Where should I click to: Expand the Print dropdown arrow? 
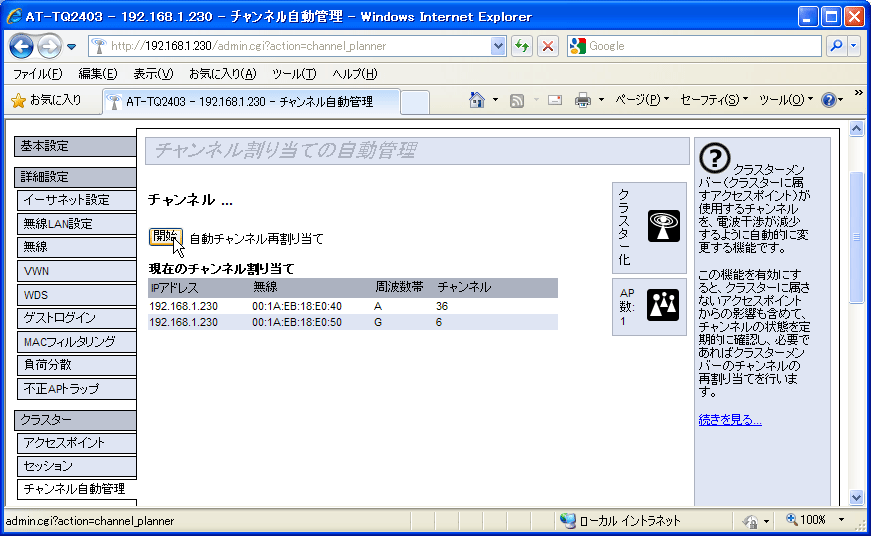pos(601,100)
